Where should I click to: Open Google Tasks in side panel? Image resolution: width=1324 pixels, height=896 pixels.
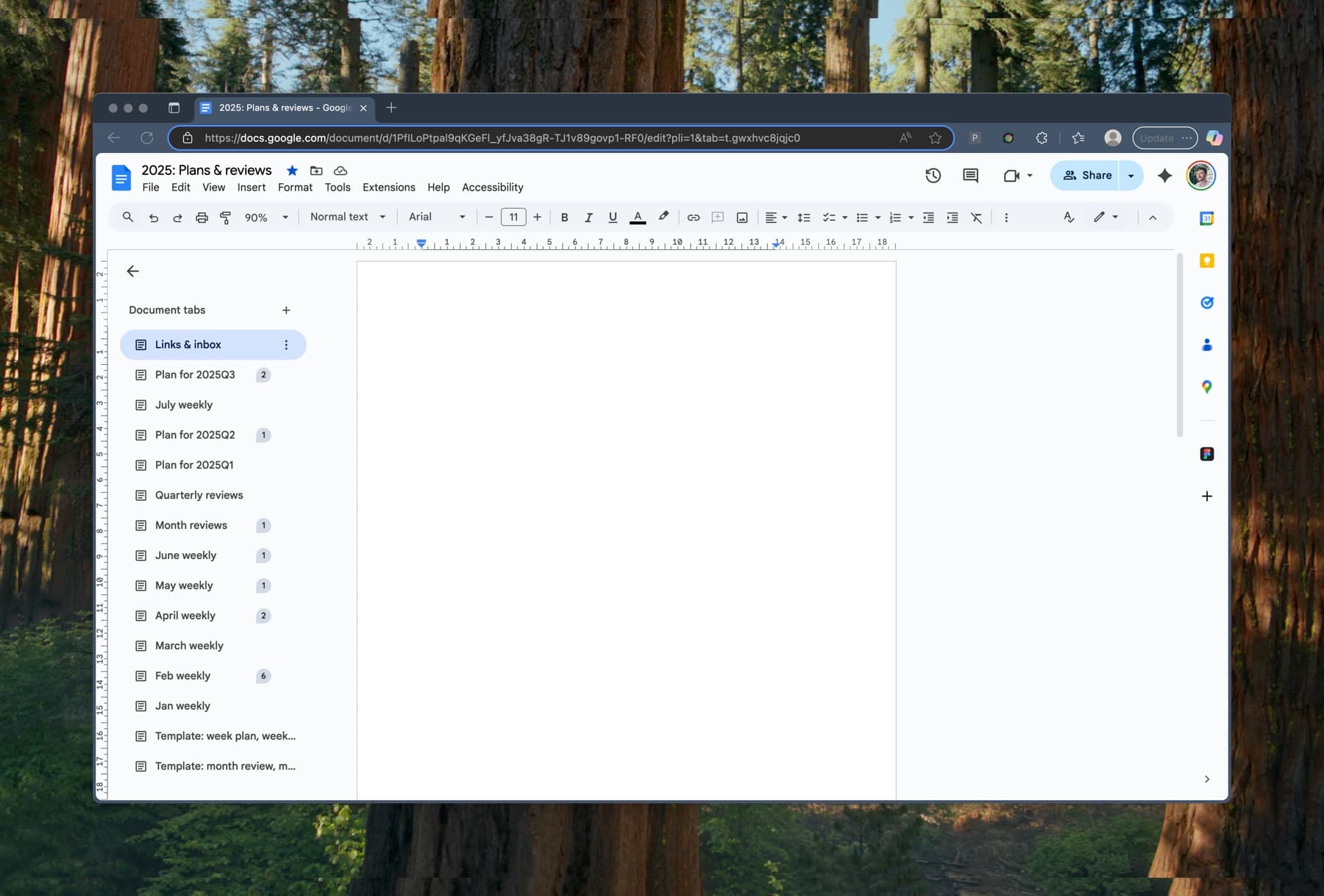[1206, 302]
